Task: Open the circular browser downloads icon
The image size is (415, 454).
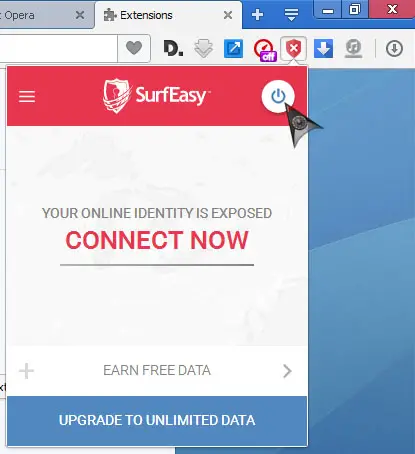Action: (394, 49)
